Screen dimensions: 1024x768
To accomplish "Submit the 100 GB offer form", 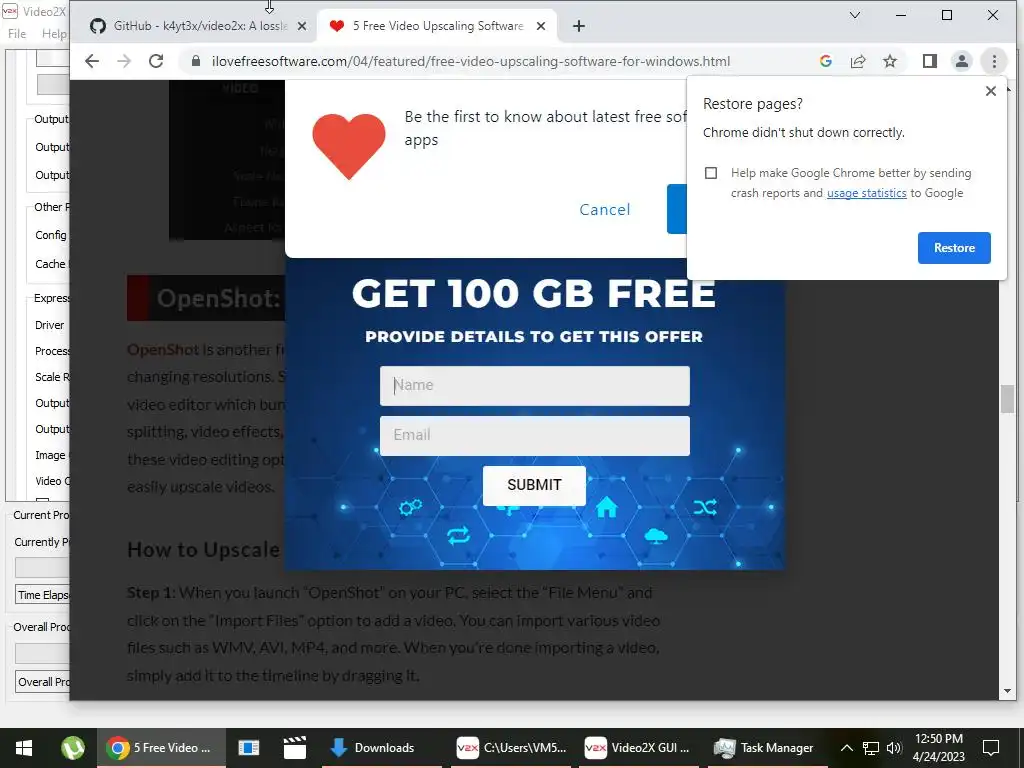I will [x=534, y=485].
